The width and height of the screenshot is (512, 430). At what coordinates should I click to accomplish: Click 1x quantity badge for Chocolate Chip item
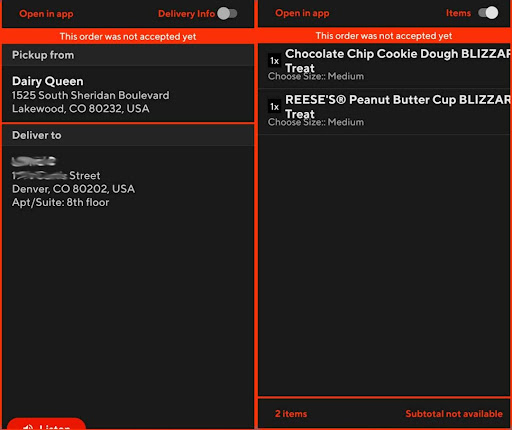pyautogui.click(x=274, y=61)
